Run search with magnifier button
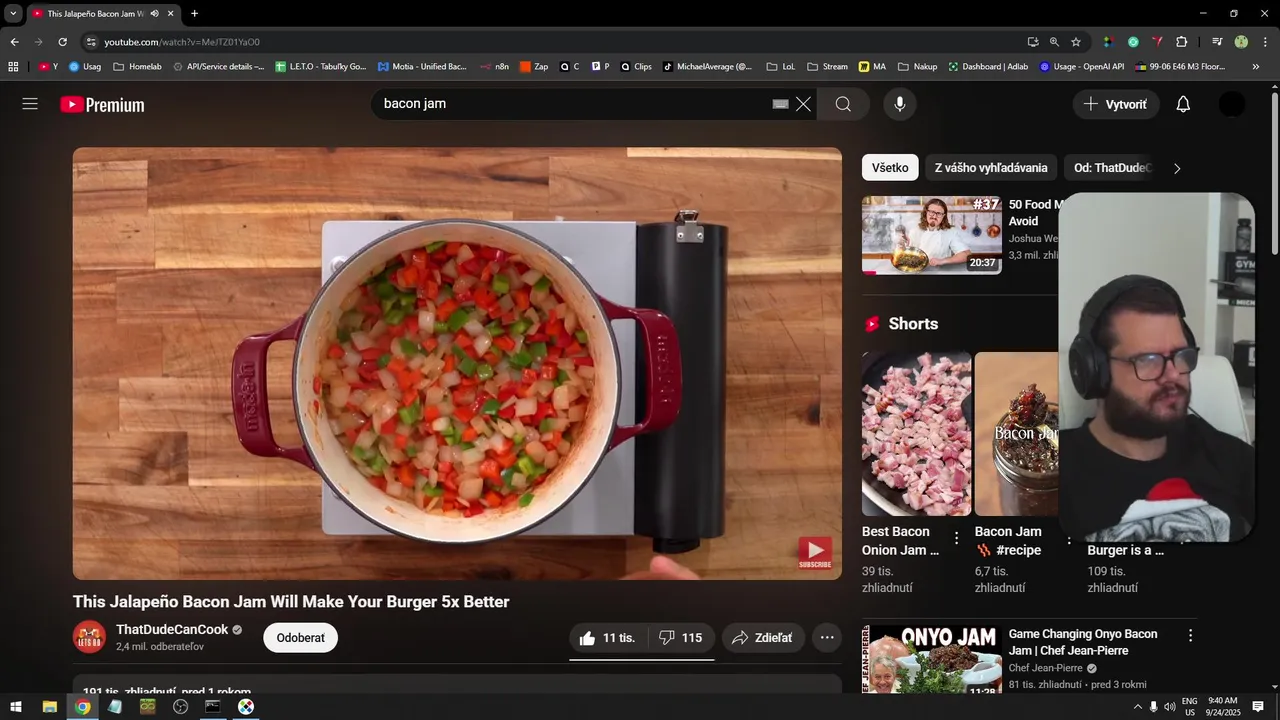The height and width of the screenshot is (720, 1280). [x=843, y=104]
